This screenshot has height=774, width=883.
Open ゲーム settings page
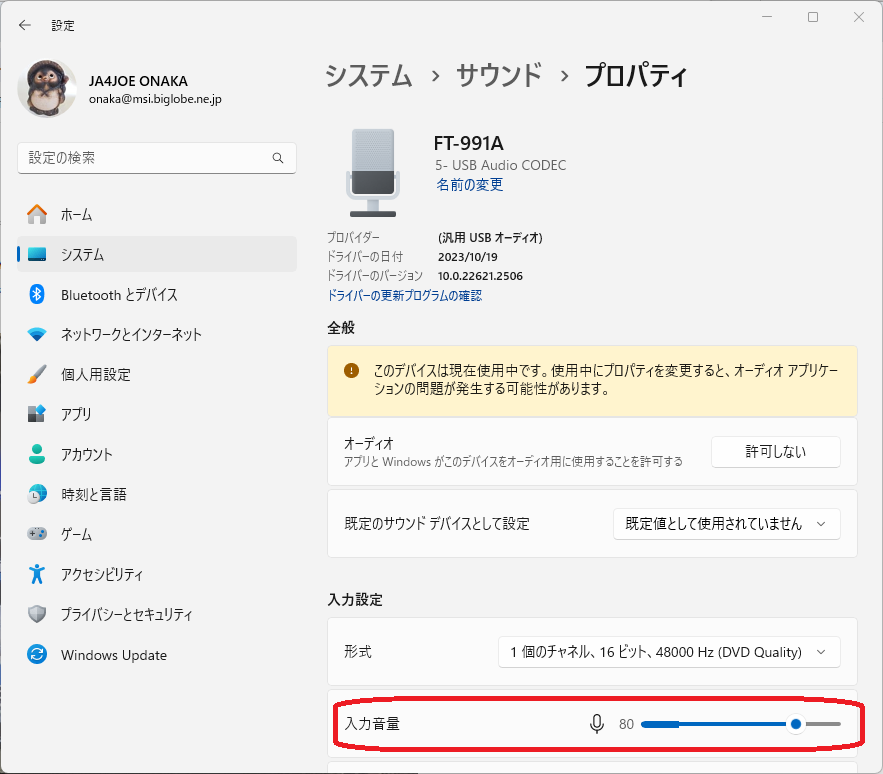(x=157, y=534)
